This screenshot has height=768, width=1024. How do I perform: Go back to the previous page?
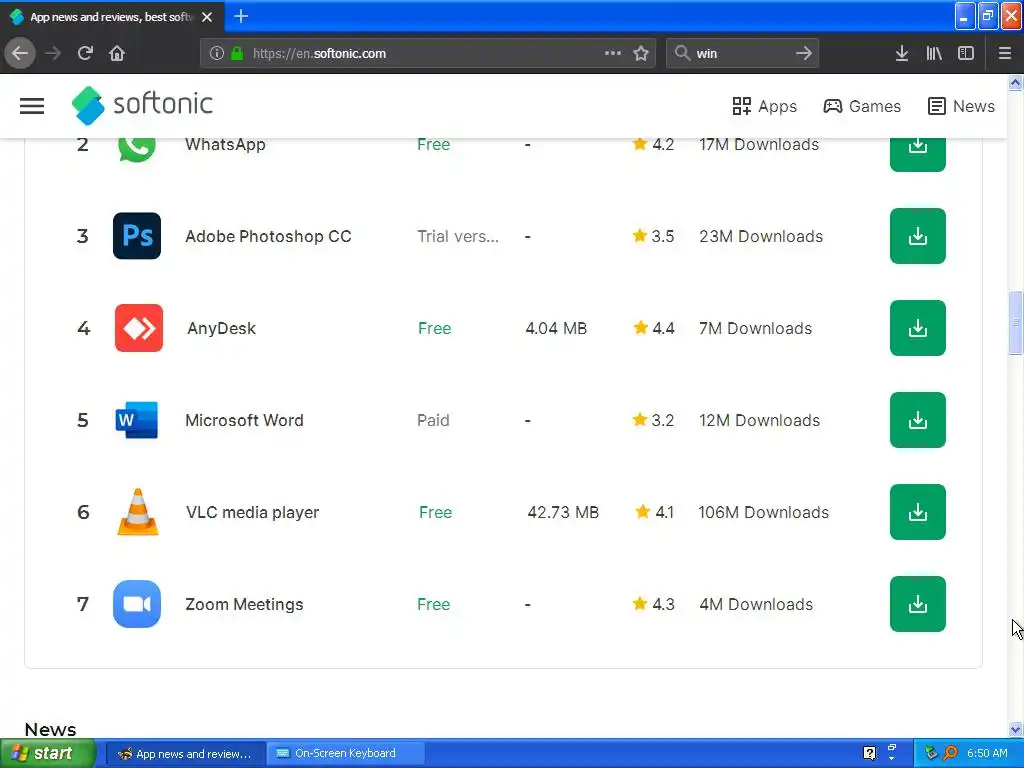tap(20, 53)
